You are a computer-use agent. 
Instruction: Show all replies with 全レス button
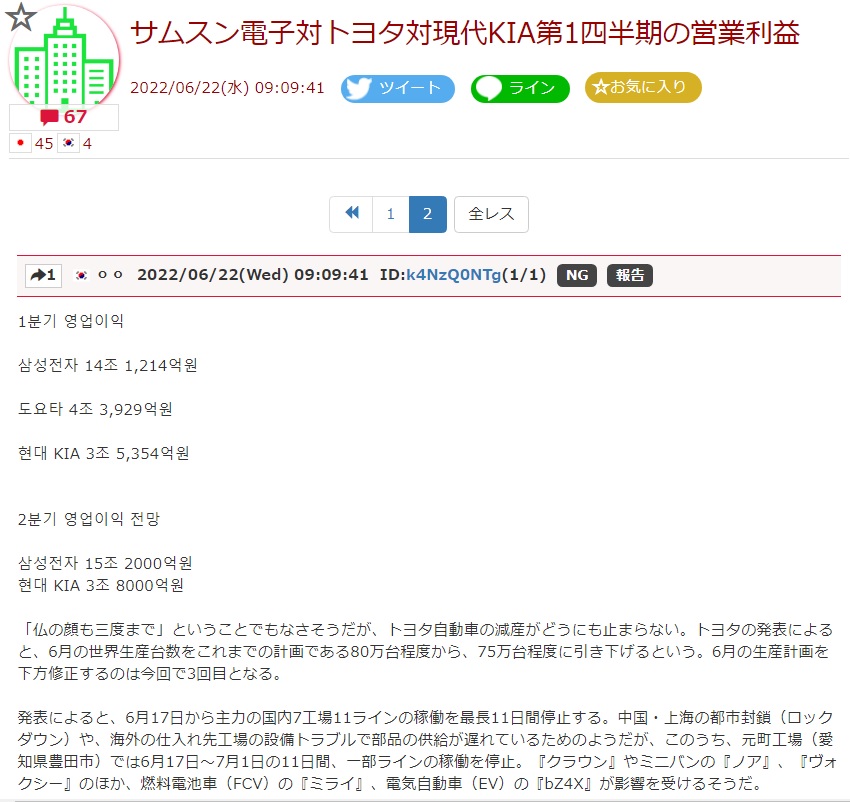(491, 214)
